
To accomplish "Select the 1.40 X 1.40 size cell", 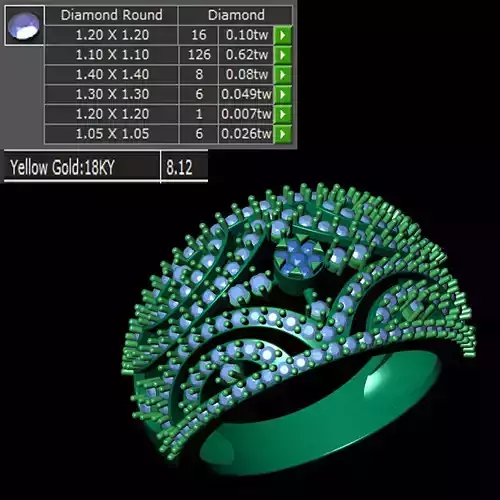I will pos(112,74).
